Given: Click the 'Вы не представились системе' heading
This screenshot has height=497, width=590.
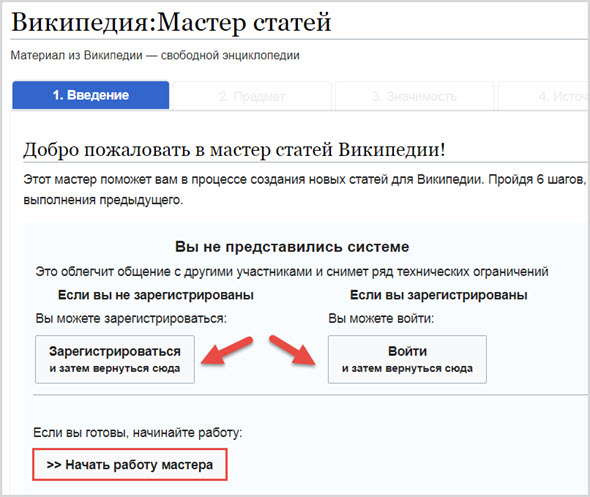Looking at the screenshot, I should click(292, 247).
